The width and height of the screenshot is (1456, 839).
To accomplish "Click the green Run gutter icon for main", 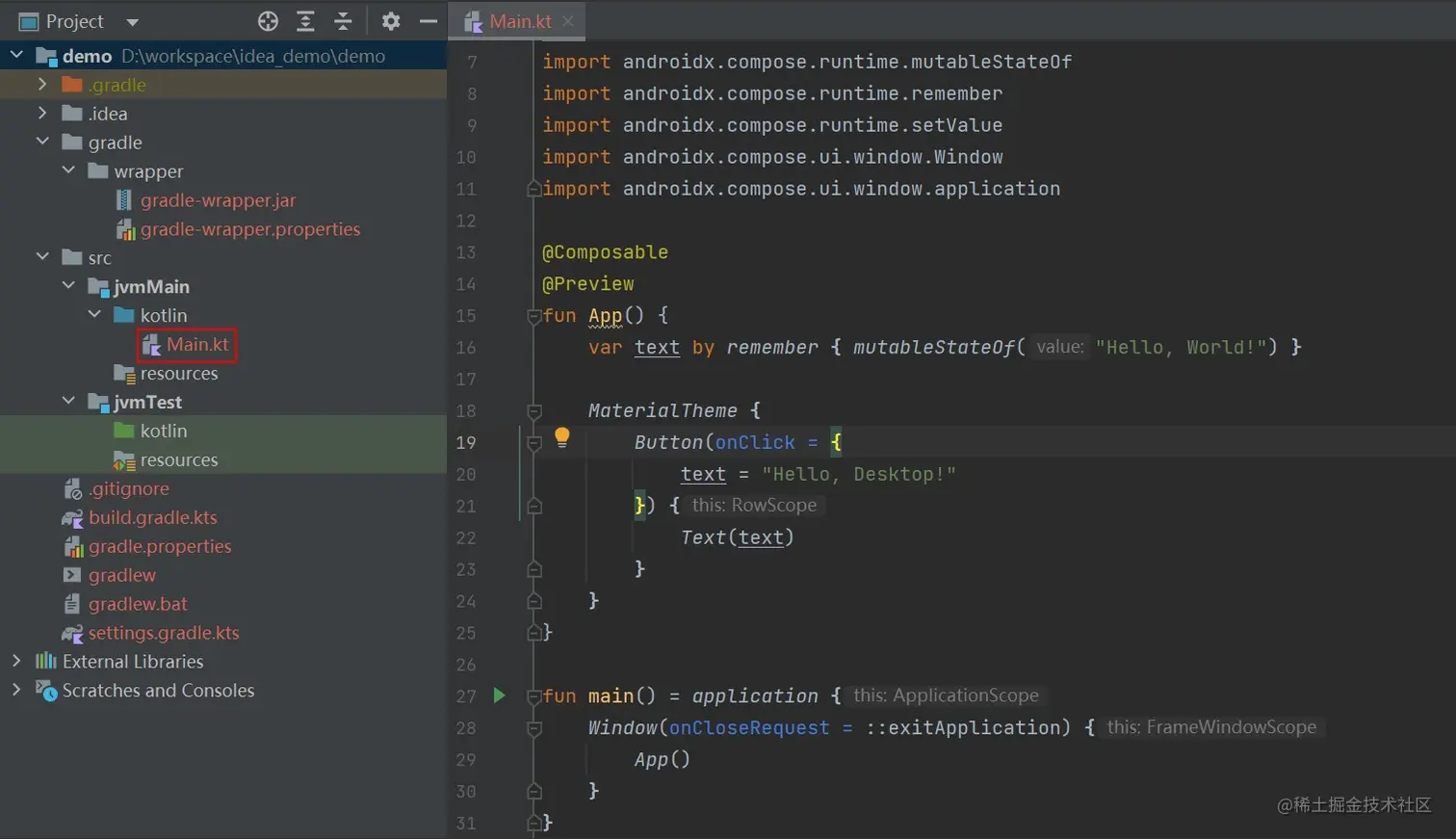I will (x=499, y=695).
